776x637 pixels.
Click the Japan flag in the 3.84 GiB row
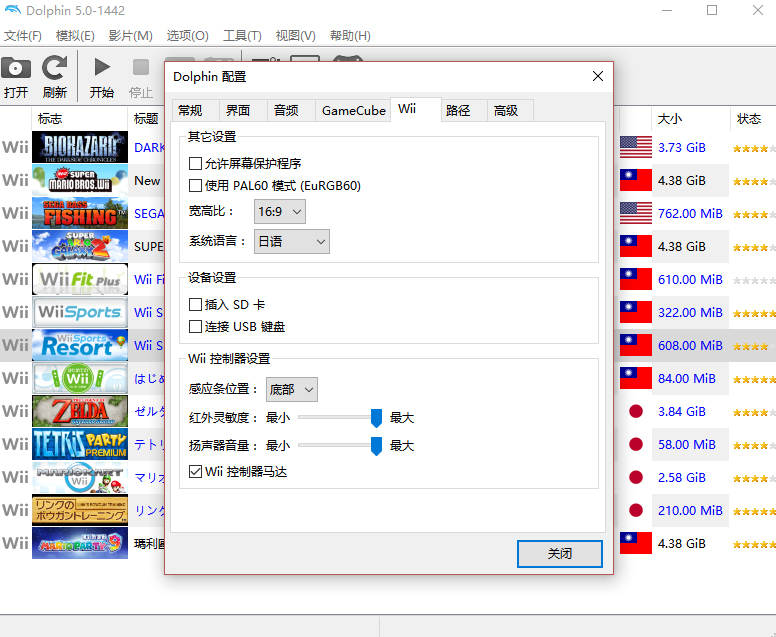(x=635, y=411)
